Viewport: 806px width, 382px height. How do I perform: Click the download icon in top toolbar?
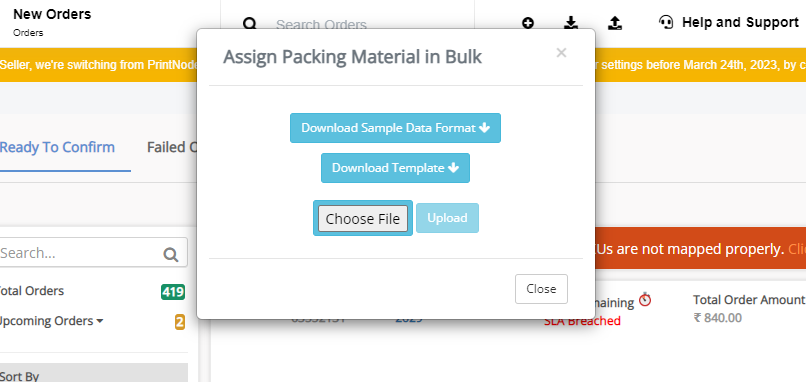(x=571, y=22)
